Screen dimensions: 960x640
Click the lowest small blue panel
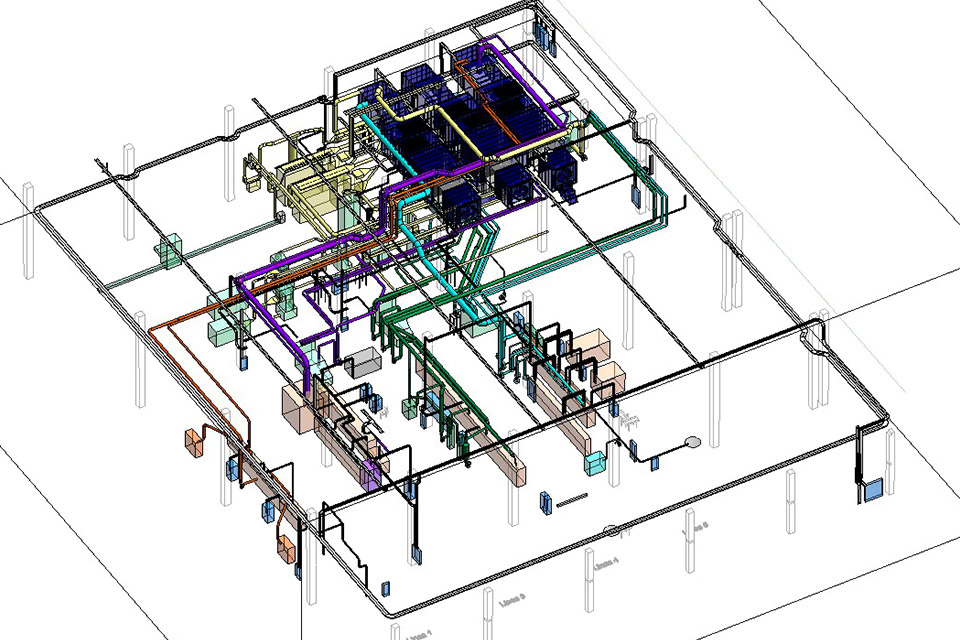point(385,588)
